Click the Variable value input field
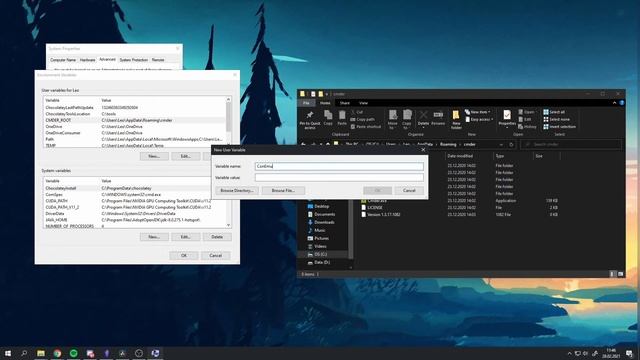640x360 pixels. click(339, 178)
